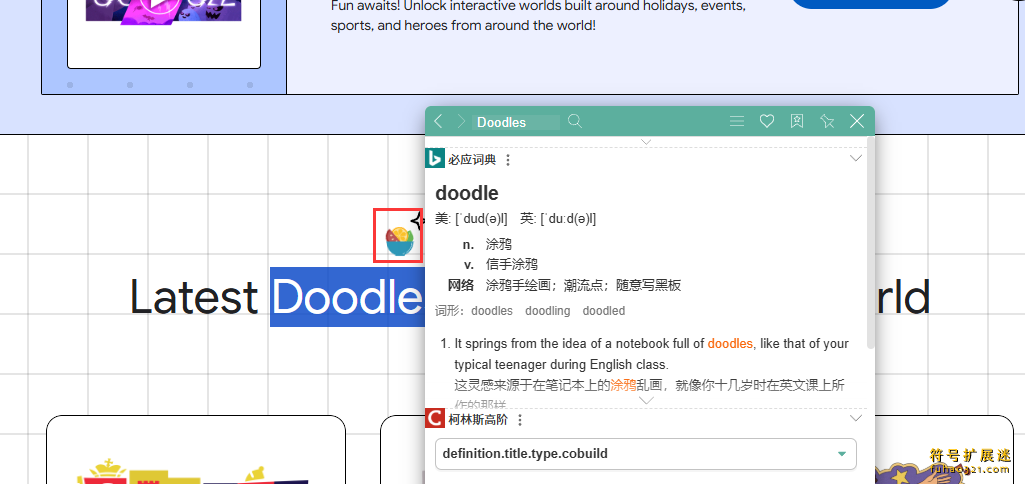Click the Saladict bowl icon near selection
This screenshot has height=484, width=1025.
click(399, 242)
